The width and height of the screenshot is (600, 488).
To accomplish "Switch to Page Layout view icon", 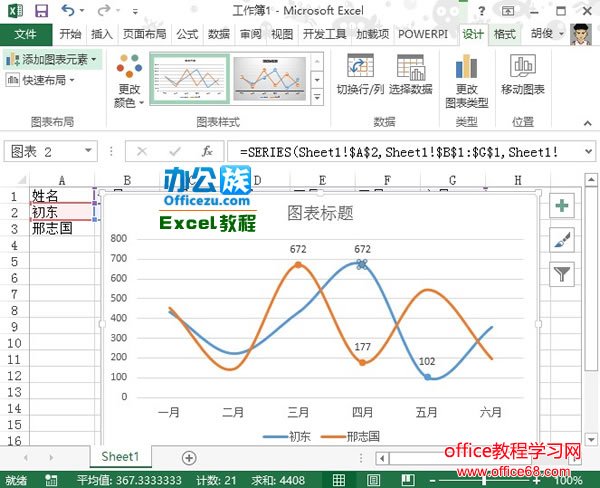I will (x=373, y=480).
